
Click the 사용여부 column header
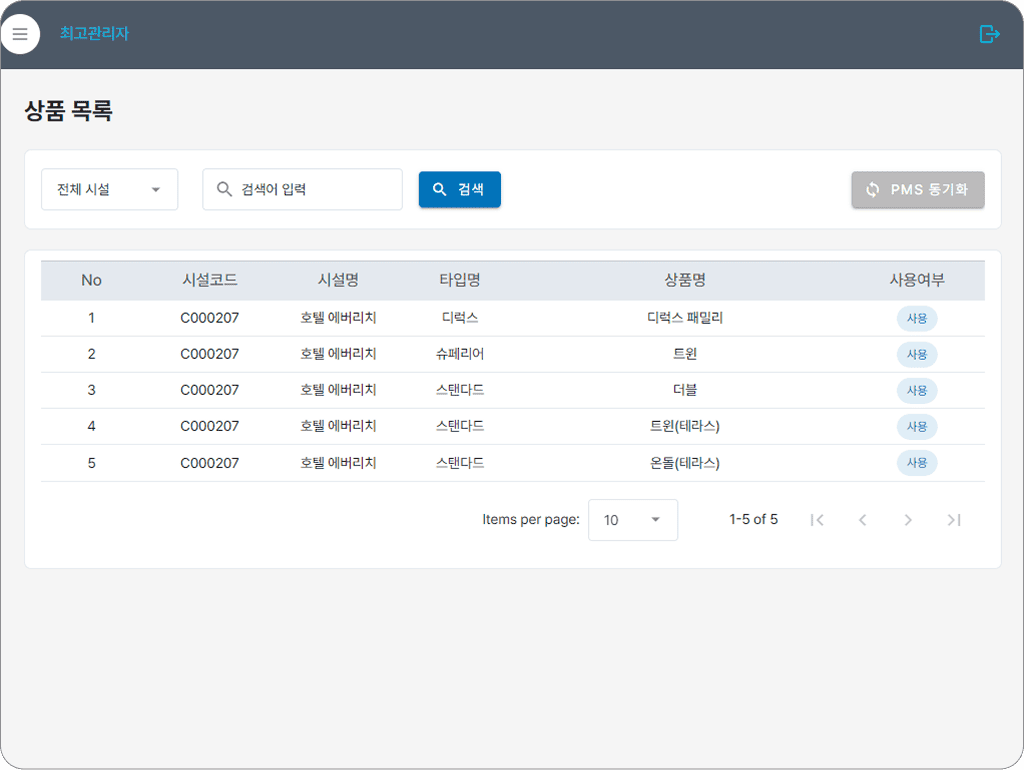tap(917, 280)
